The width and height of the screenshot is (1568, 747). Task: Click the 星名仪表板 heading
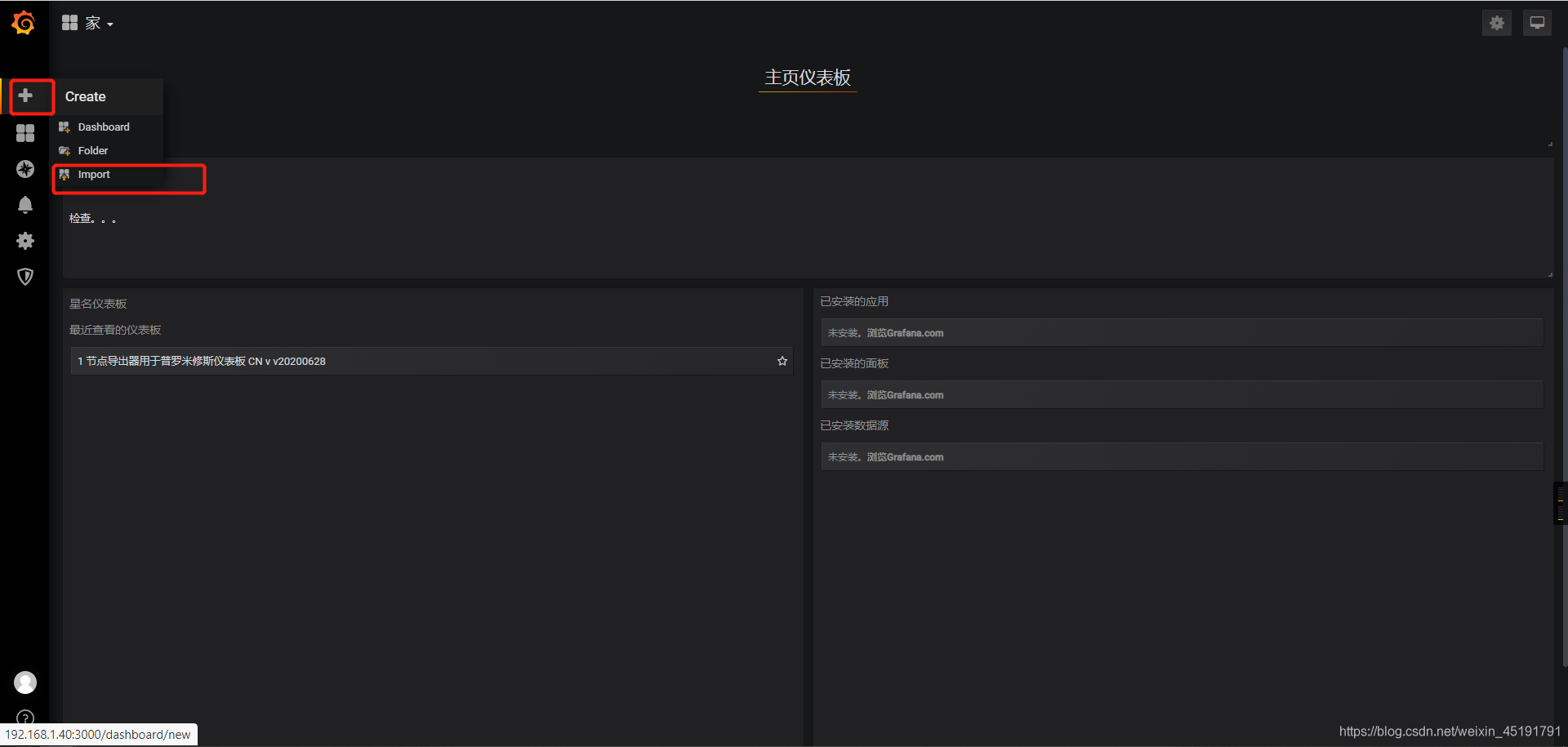[x=98, y=304]
